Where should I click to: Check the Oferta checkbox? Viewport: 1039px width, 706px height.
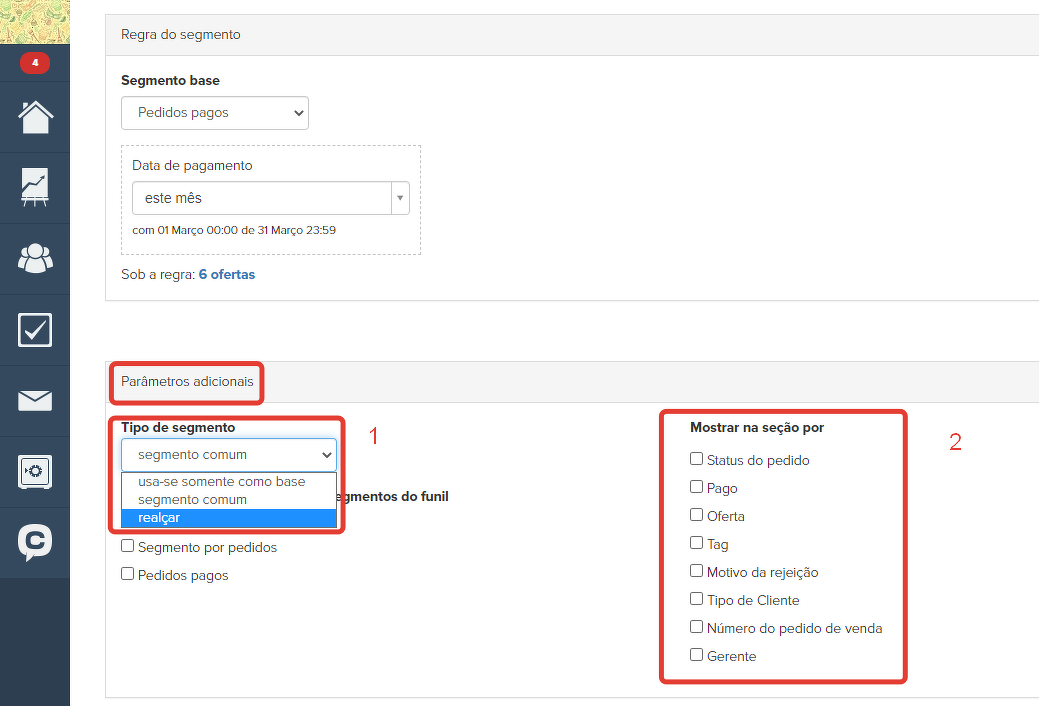697,515
